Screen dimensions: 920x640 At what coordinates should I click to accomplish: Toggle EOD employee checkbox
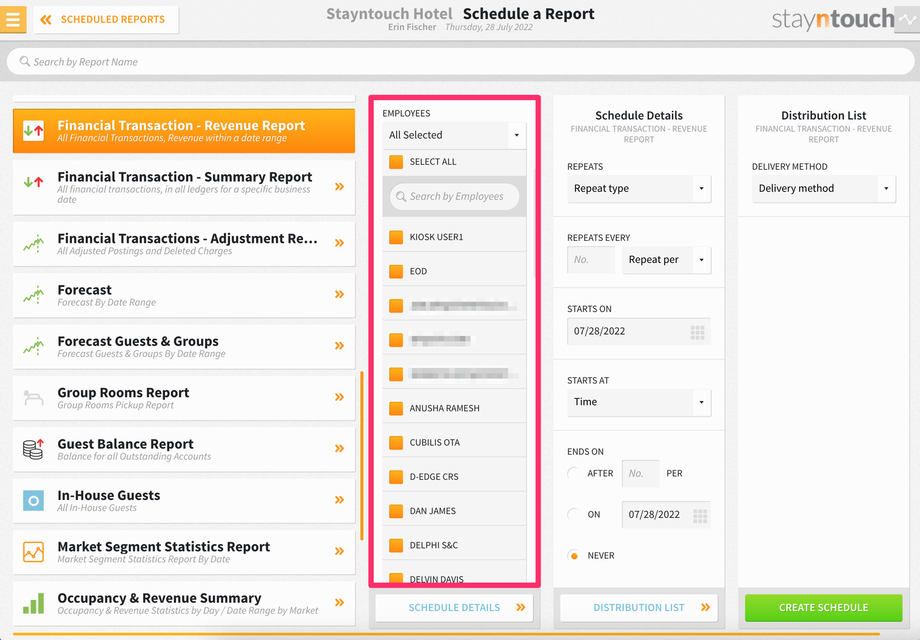pos(396,271)
